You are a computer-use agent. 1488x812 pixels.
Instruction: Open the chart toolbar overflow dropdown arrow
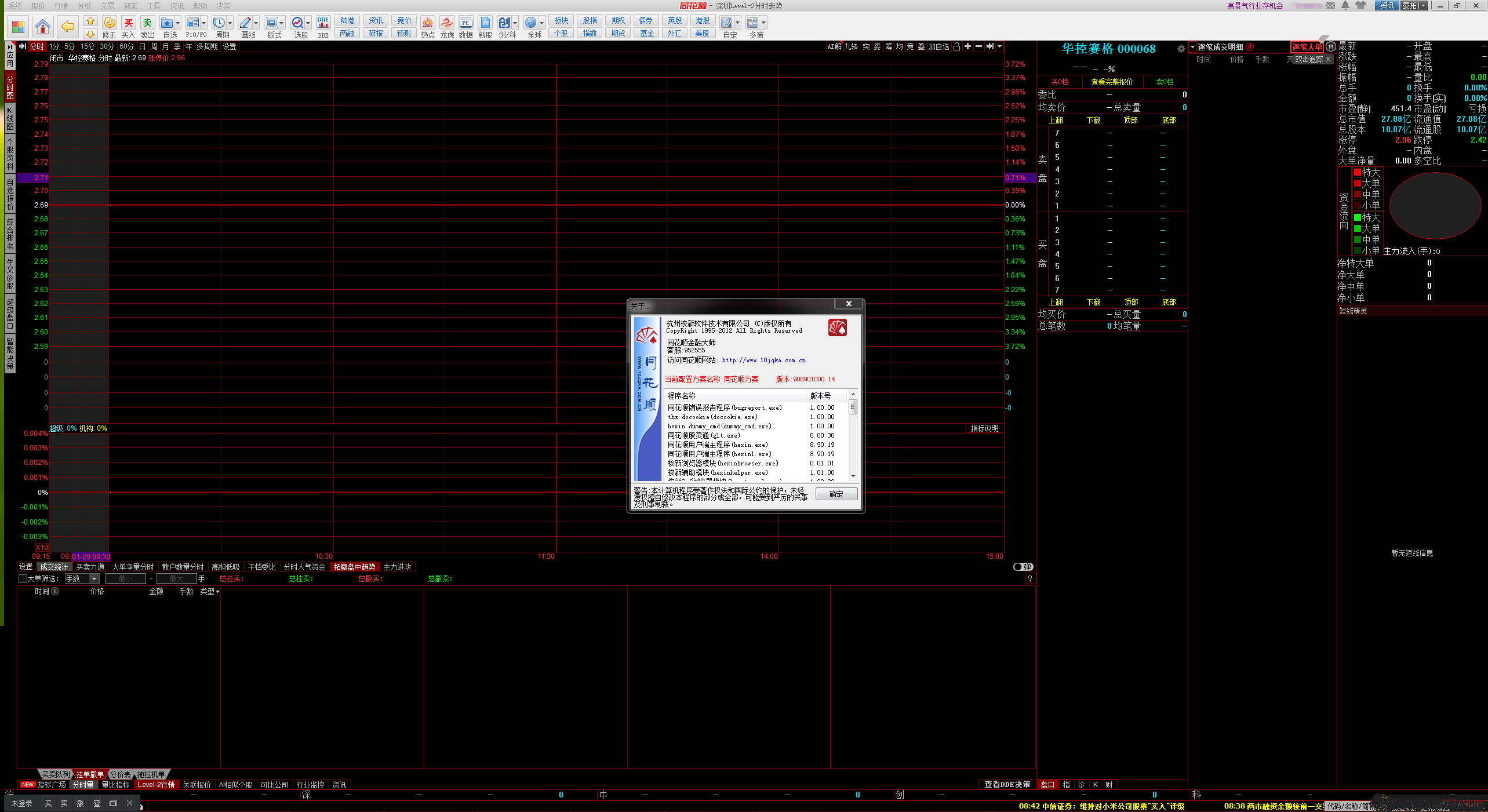[999, 46]
